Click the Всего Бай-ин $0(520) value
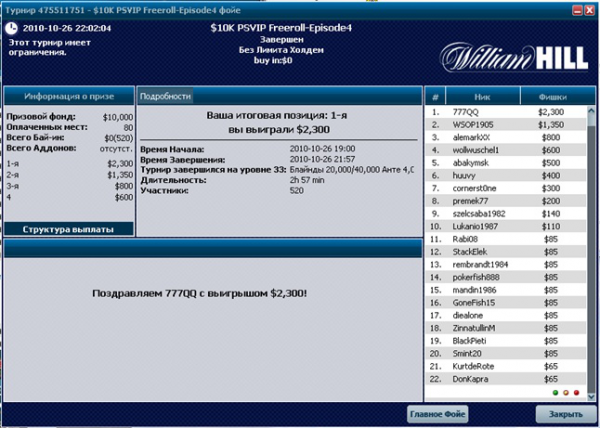600x428 pixels. 119,138
